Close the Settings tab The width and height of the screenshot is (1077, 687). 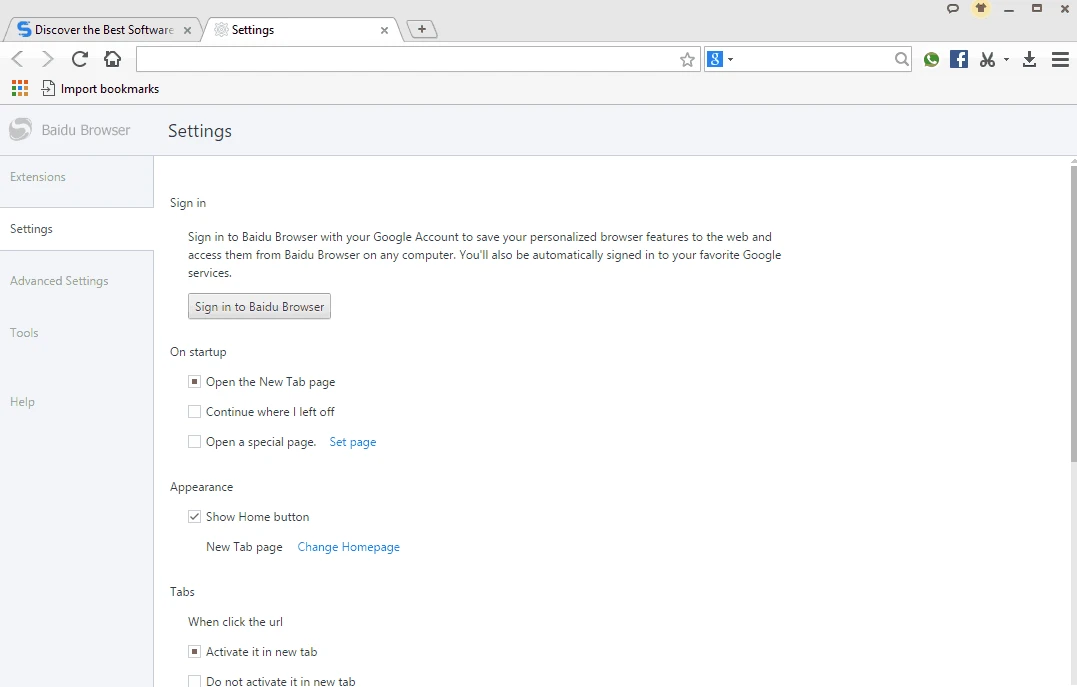click(384, 30)
